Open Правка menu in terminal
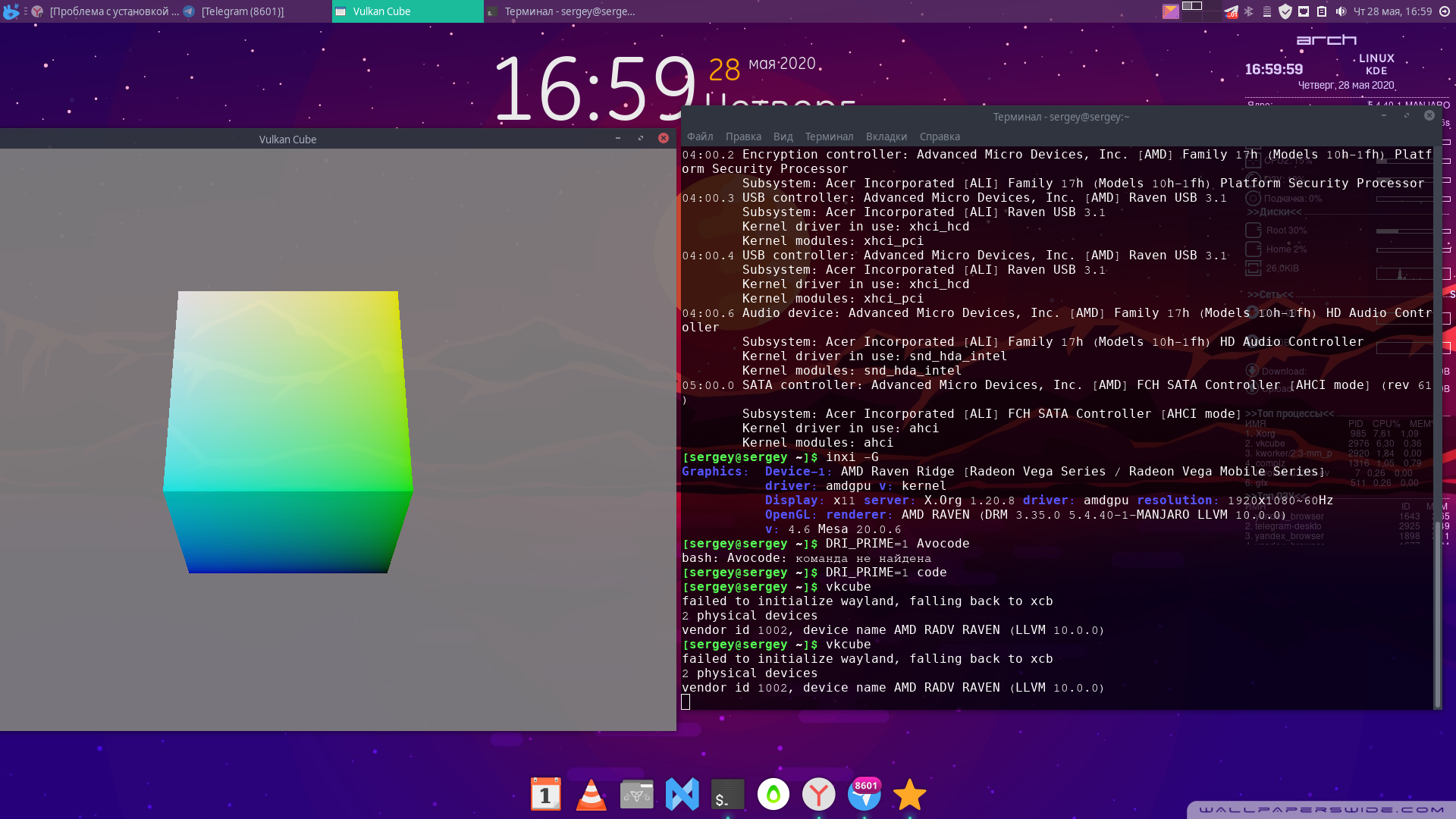This screenshot has height=819, width=1456. coord(743,136)
